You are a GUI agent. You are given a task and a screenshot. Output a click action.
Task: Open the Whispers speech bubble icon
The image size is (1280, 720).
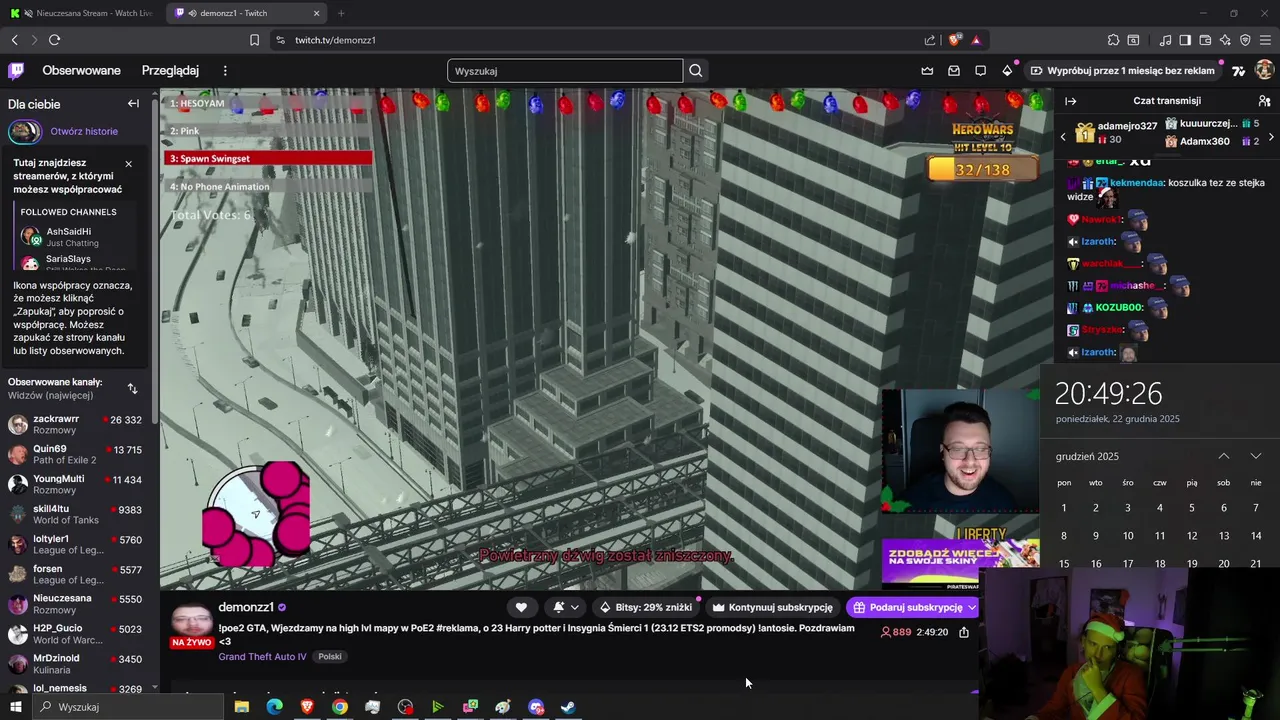(x=980, y=71)
